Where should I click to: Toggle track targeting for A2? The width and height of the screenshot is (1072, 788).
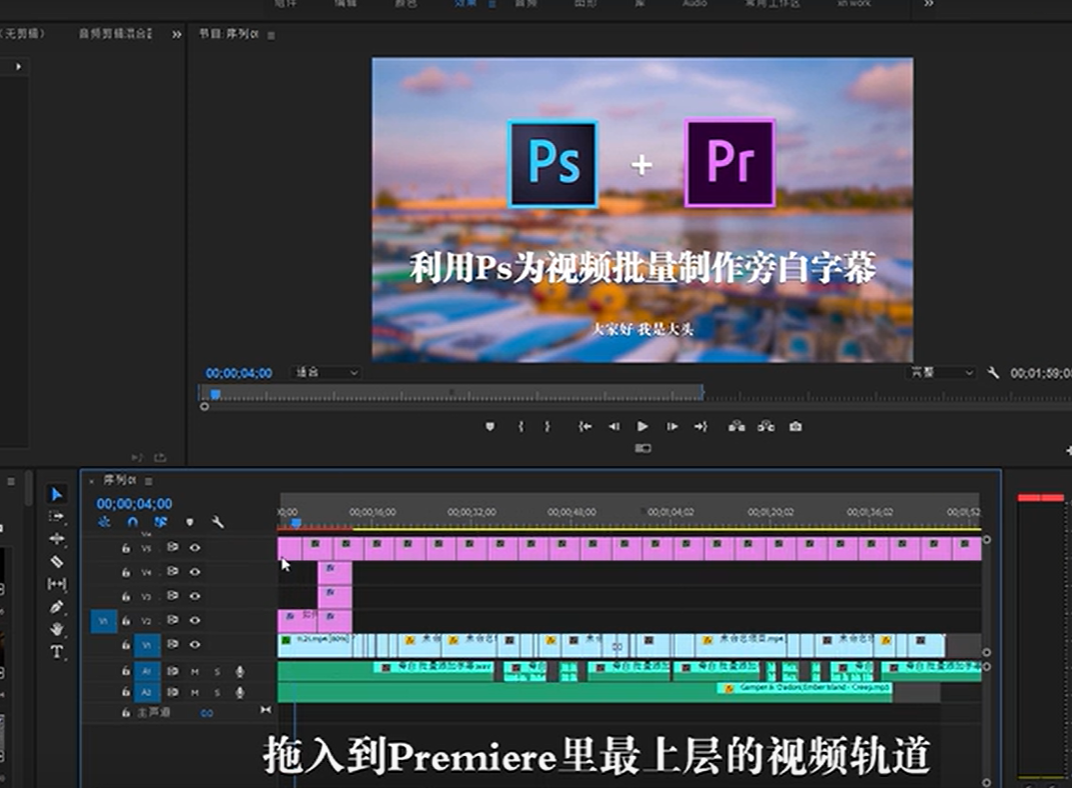point(146,692)
